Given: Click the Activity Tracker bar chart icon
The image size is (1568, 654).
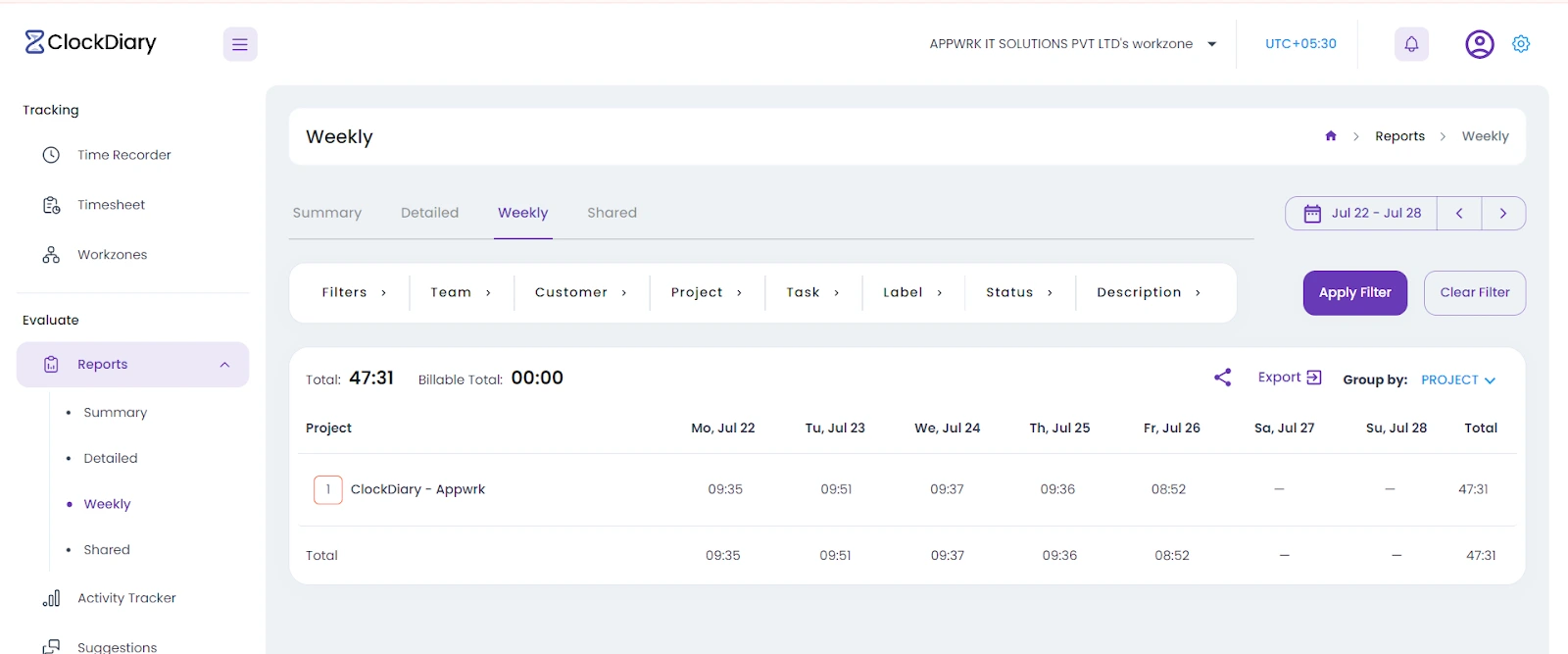Looking at the screenshot, I should tap(51, 598).
